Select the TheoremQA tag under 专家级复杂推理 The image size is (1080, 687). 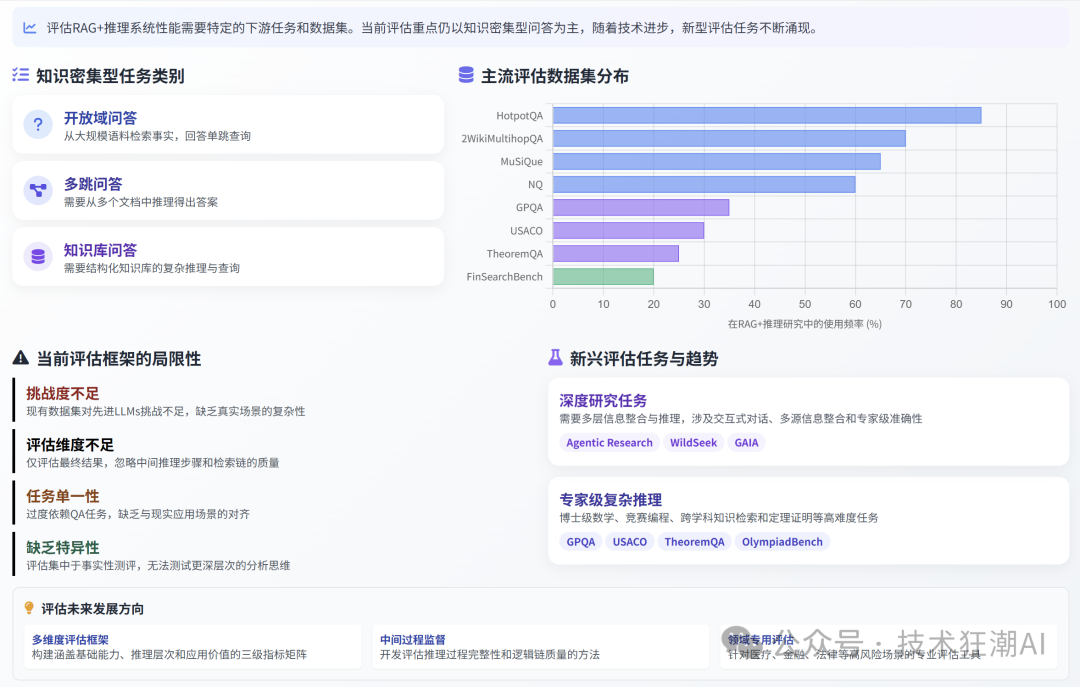[694, 542]
